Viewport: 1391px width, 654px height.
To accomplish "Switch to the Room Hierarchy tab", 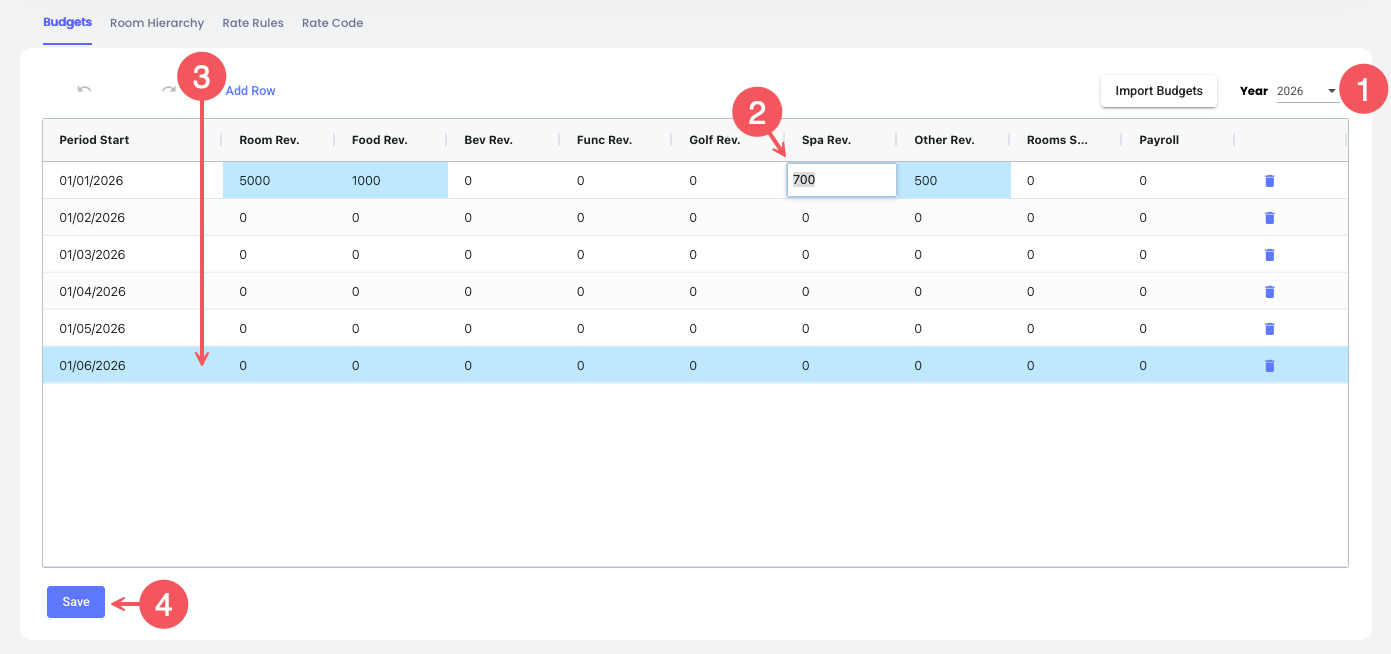I will pyautogui.click(x=157, y=23).
